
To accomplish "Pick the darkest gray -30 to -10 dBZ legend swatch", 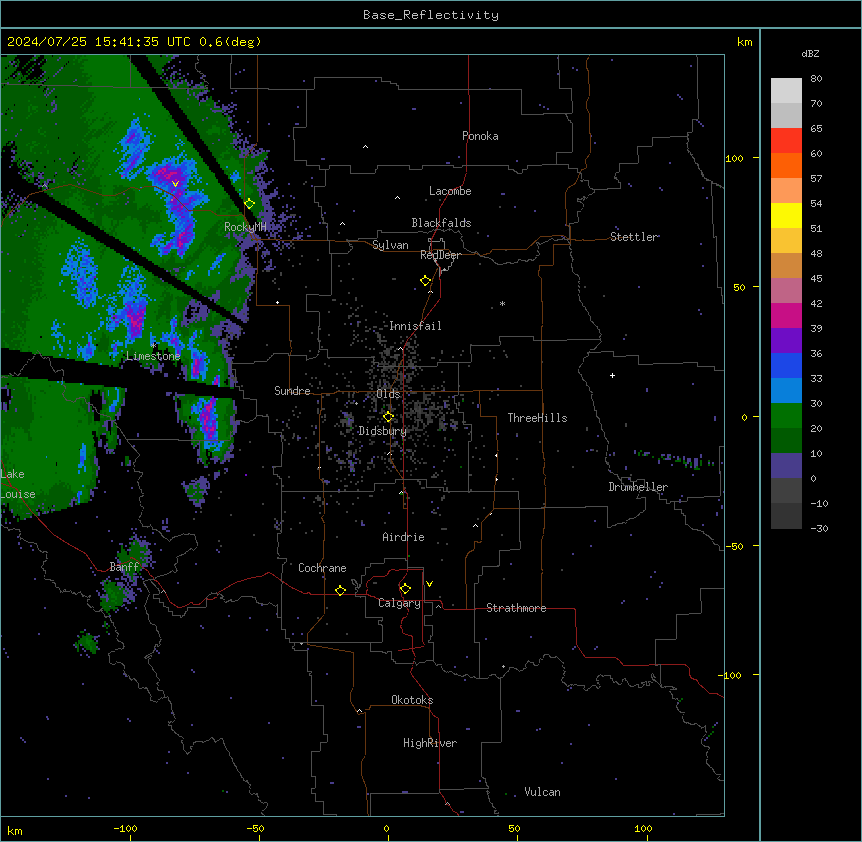I will [x=786, y=516].
